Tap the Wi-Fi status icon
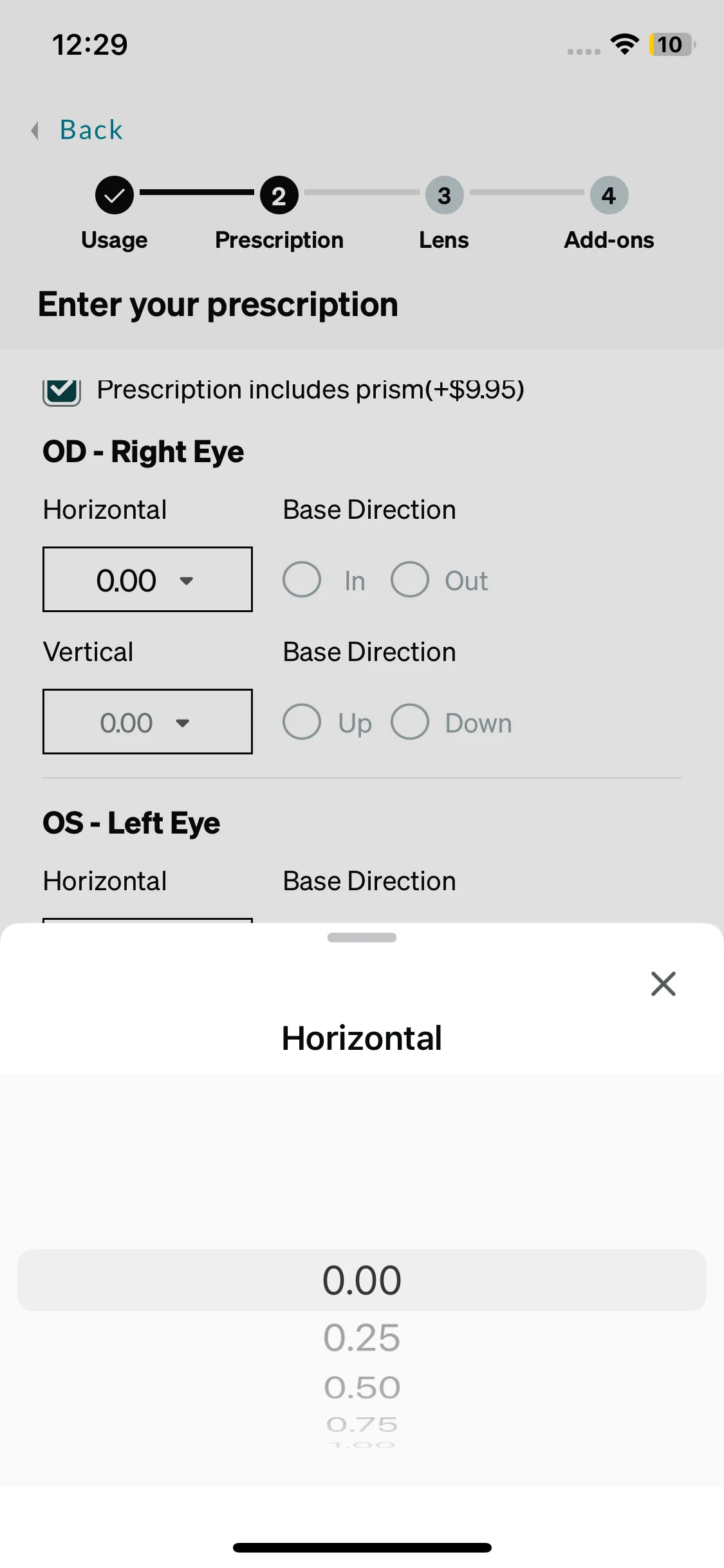724x1568 pixels. [x=624, y=44]
